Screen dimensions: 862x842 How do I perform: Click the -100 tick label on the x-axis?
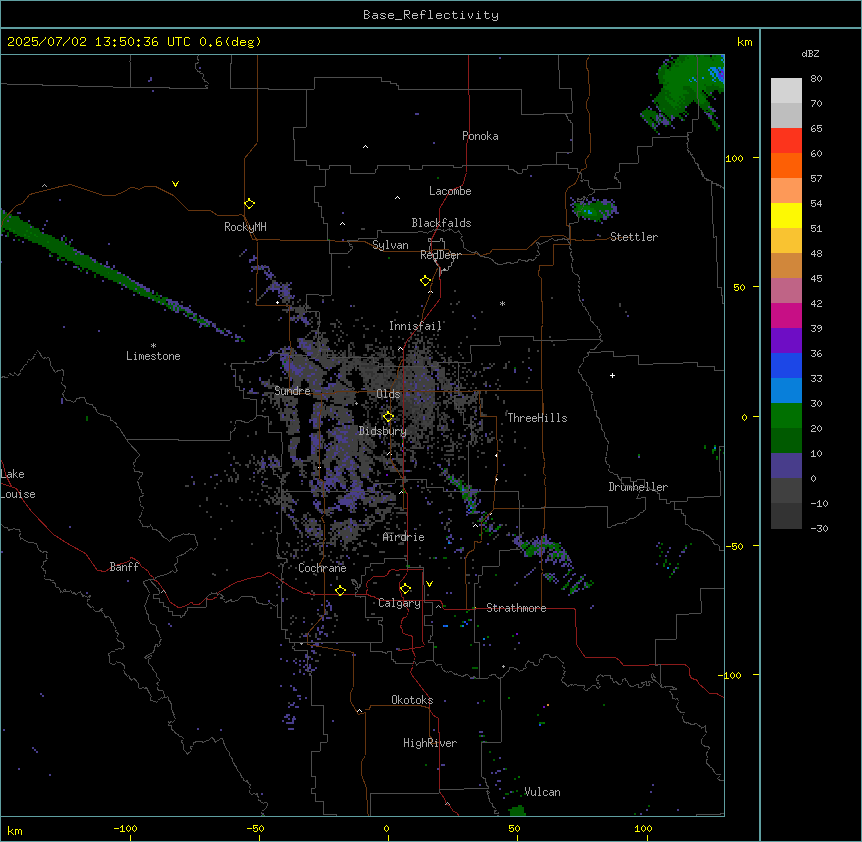(x=125, y=828)
